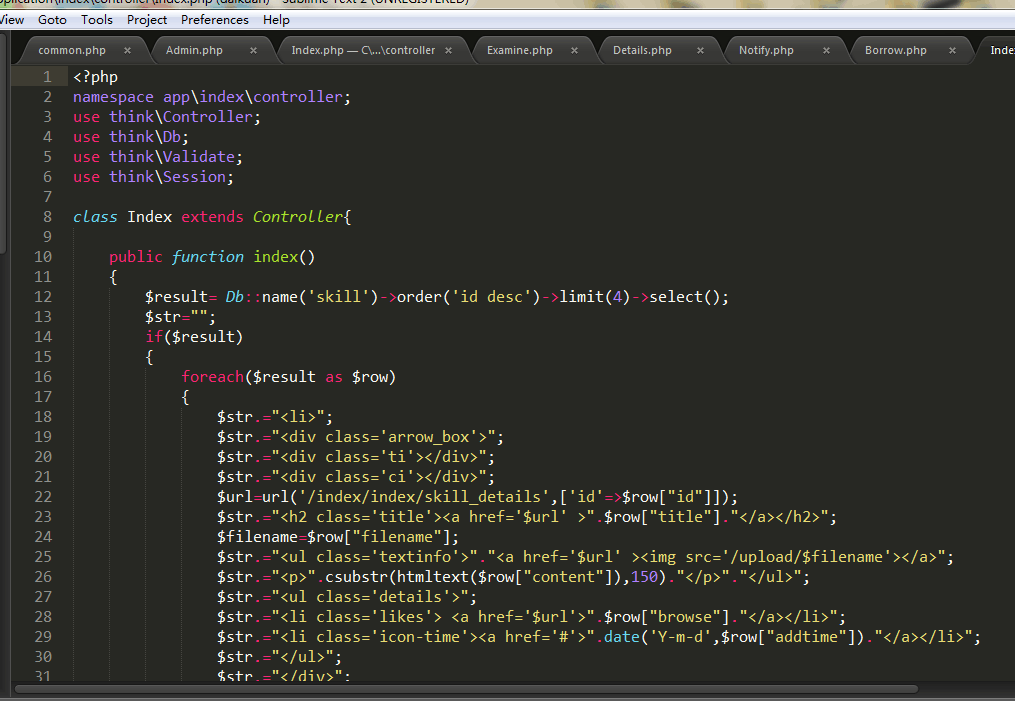1015x701 pixels.
Task: Click line number 8 in the gutter
Action: [x=47, y=217]
